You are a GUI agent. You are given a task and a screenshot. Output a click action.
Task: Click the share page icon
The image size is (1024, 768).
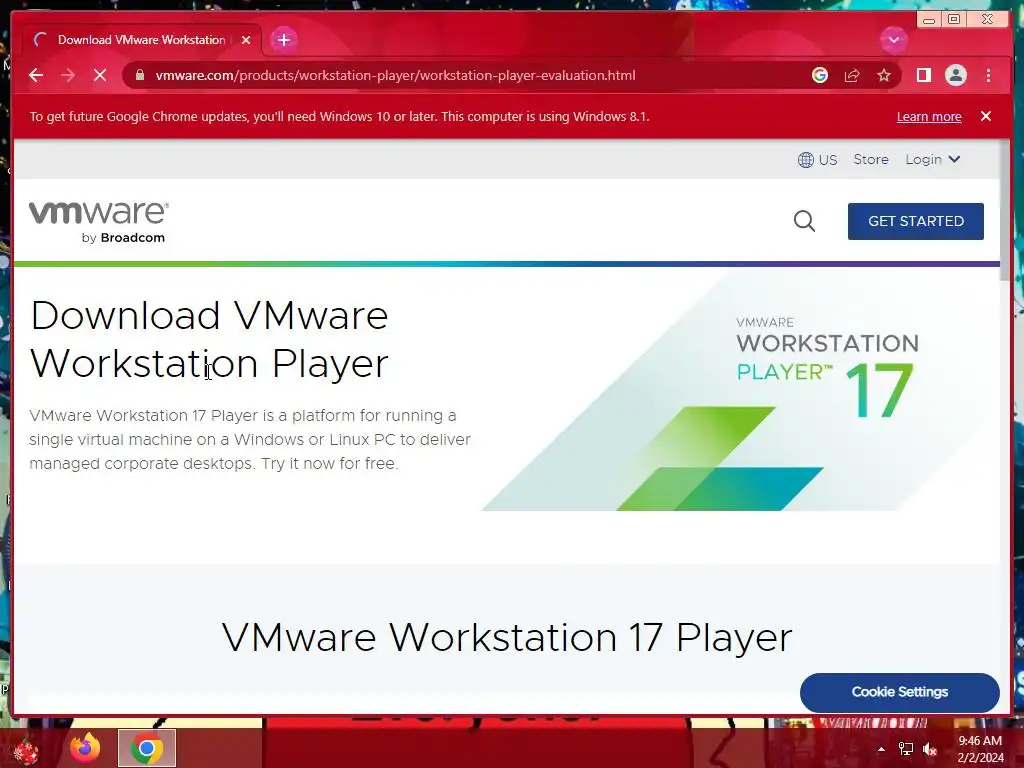point(852,75)
